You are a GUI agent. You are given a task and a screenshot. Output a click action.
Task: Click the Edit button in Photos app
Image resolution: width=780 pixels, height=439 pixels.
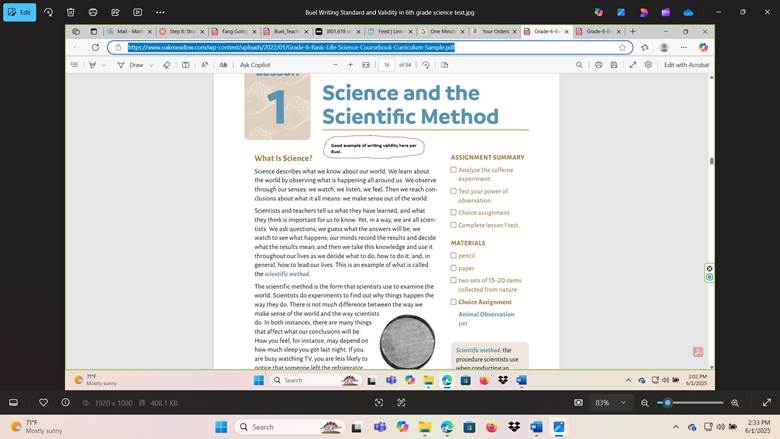tap(19, 12)
